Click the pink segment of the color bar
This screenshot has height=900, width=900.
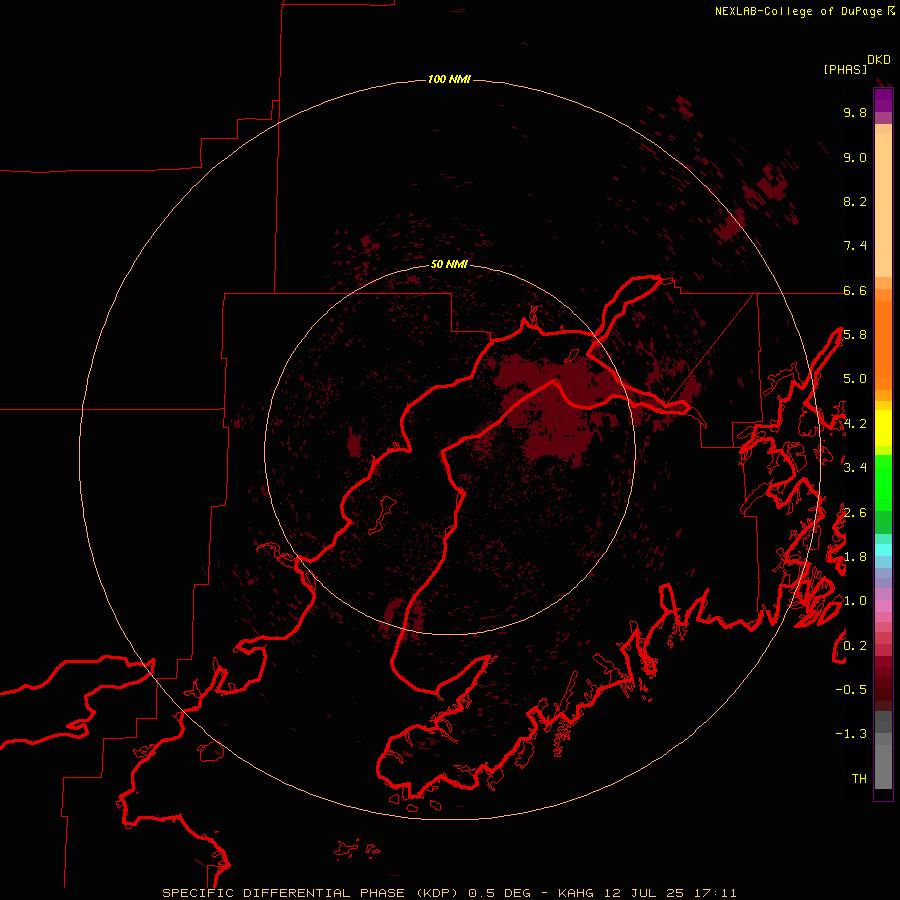pos(883,606)
